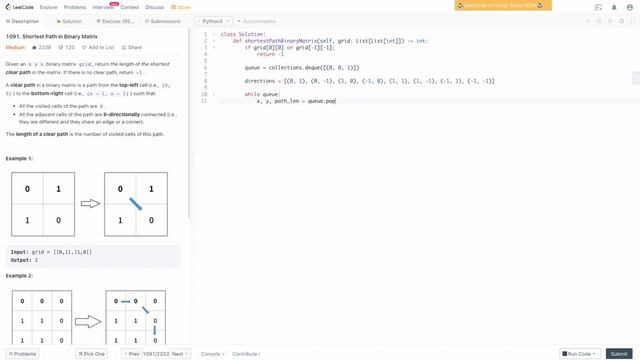Click the 'Example 2:' heading
This screenshot has height=360, width=640.
coord(19,276)
